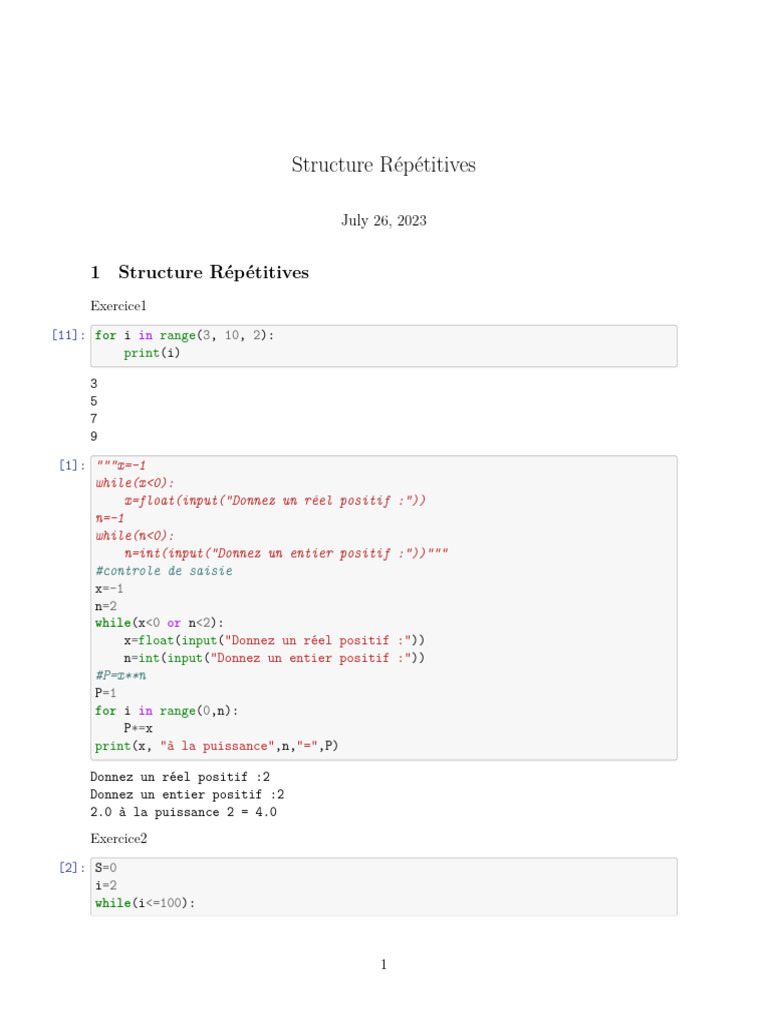Click the "while(i<=100):" code line
Viewport: 768px width, 1024px height.
click(145, 903)
